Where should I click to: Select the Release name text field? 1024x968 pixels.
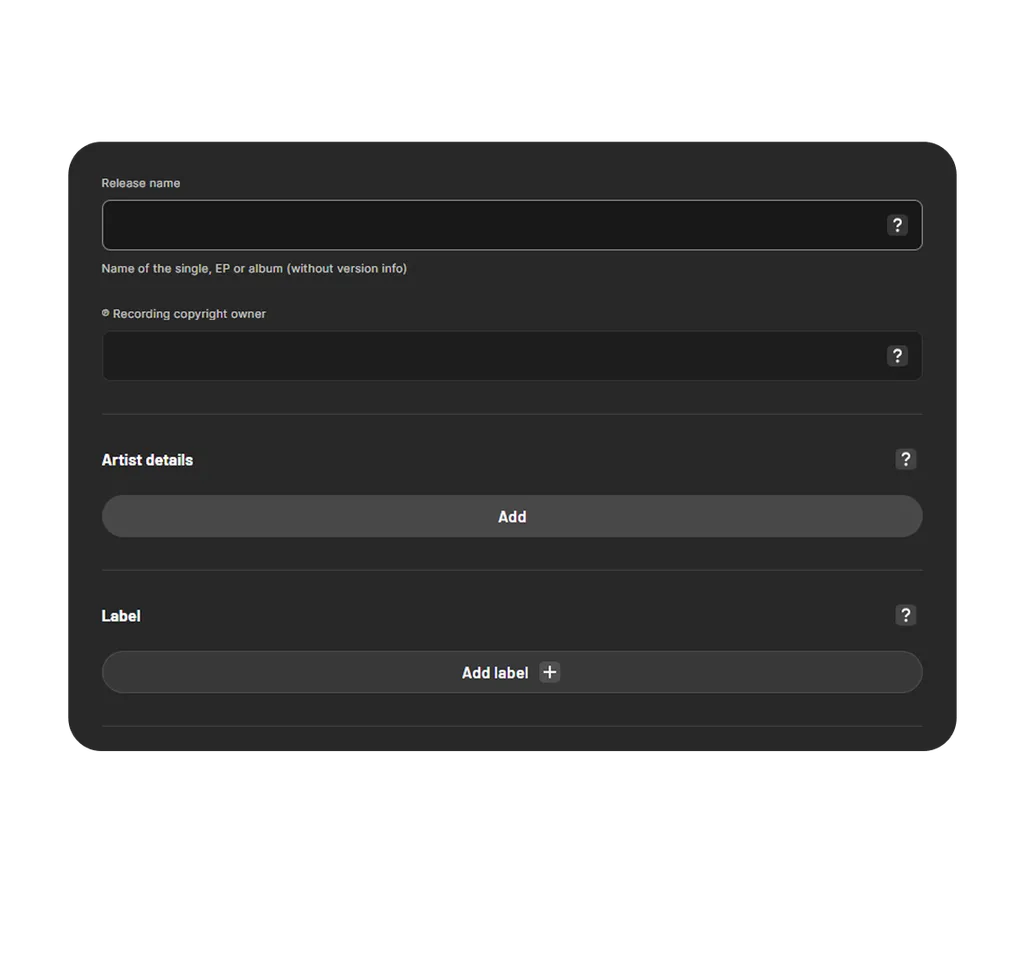pyautogui.click(x=450, y=225)
